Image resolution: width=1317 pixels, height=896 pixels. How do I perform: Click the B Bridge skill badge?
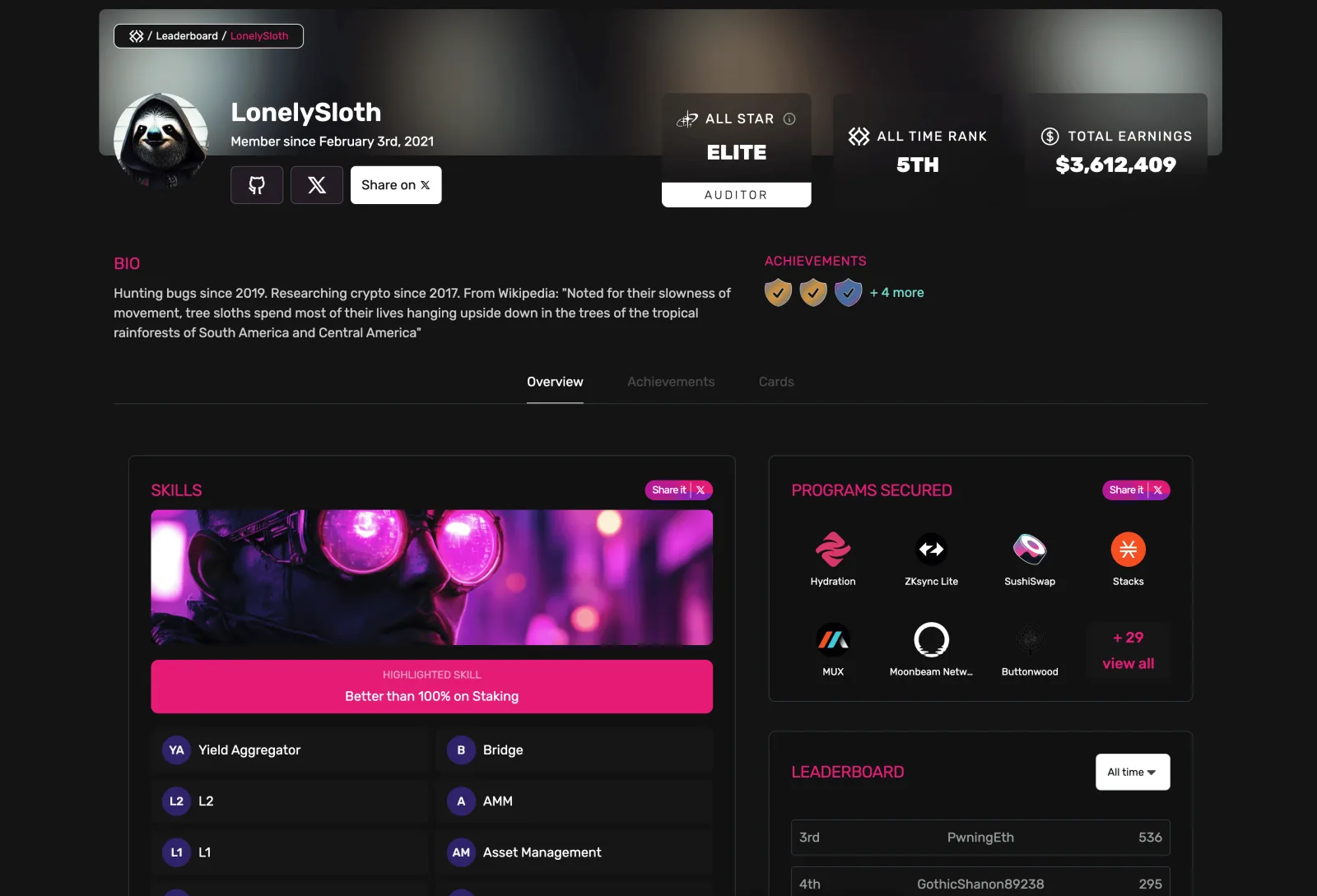click(461, 750)
